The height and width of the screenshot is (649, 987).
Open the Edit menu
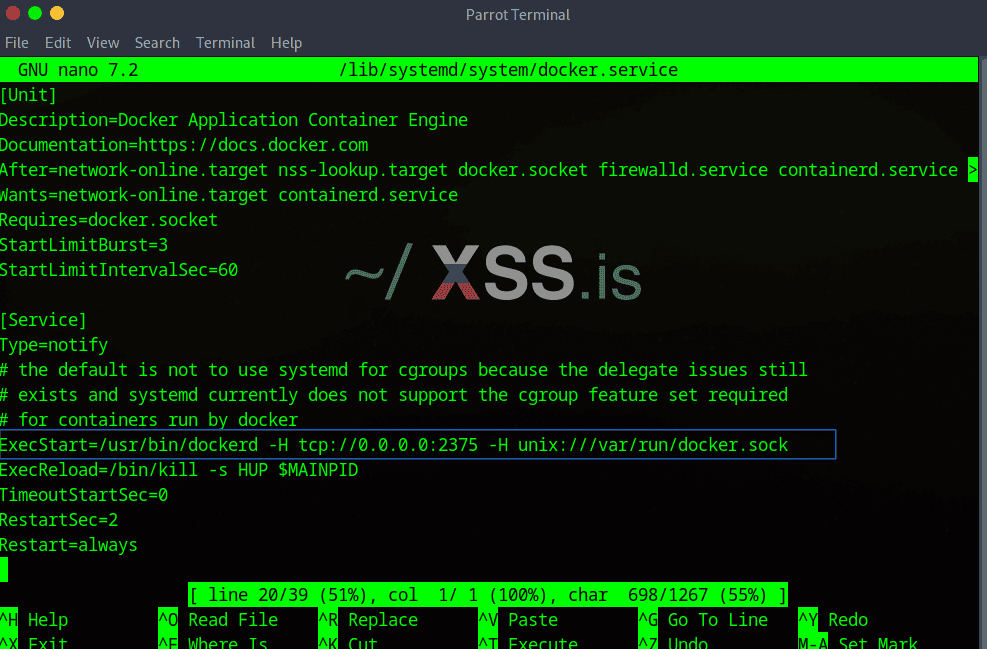[x=57, y=43]
